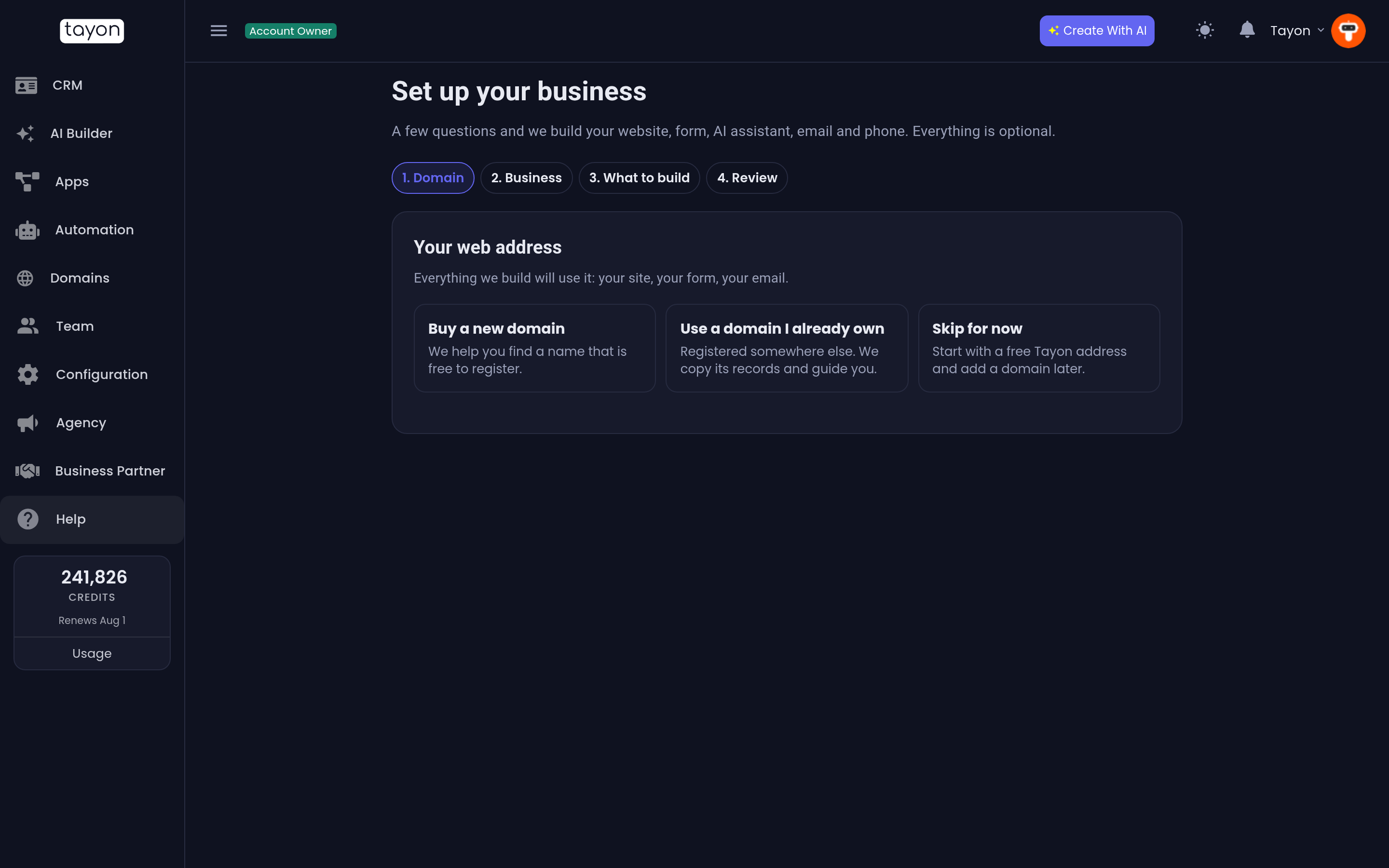Open the AI Builder menu label
The image size is (1389, 868).
click(x=82, y=134)
